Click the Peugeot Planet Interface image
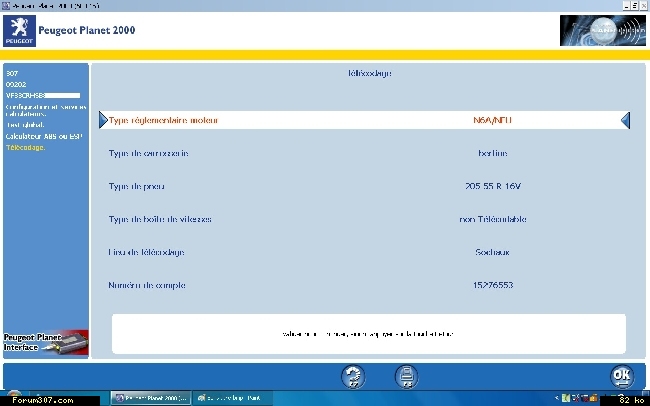The height and width of the screenshot is (406, 650). (46, 343)
